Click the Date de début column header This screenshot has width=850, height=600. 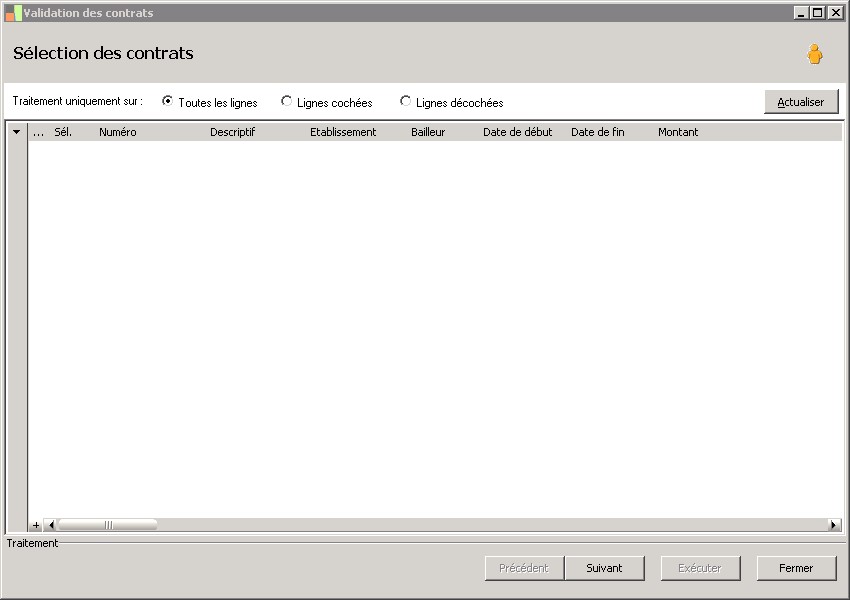(518, 132)
